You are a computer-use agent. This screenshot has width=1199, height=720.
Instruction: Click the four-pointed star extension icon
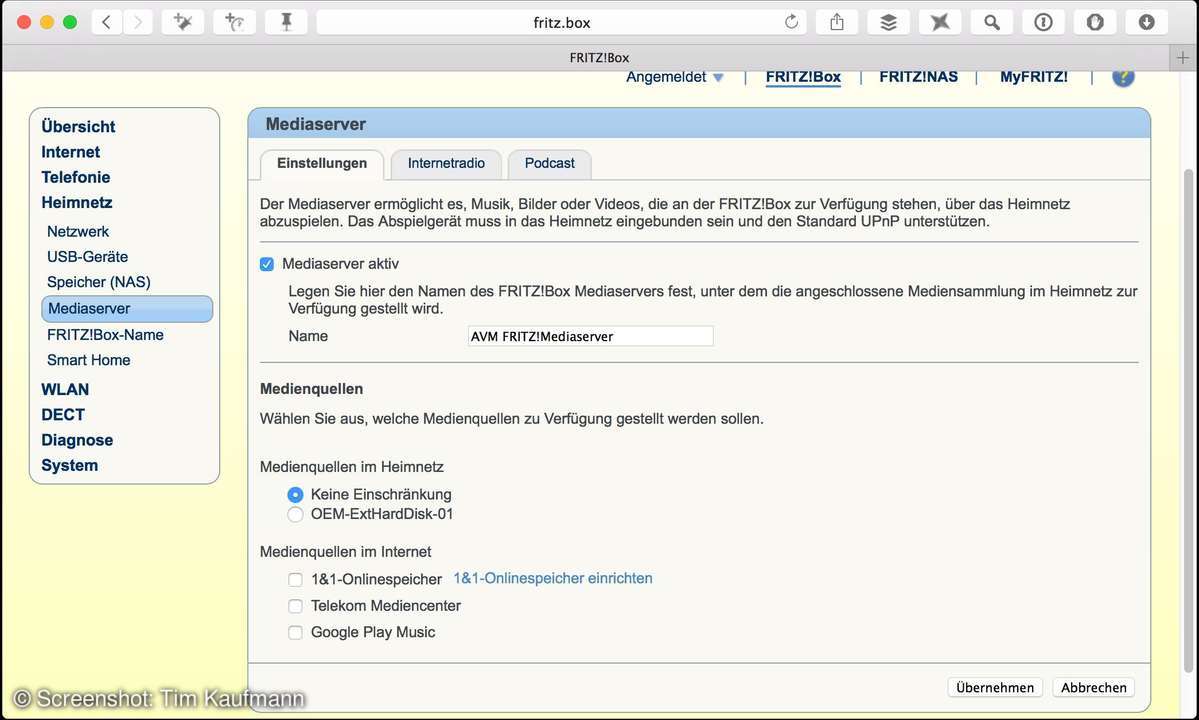tap(940, 22)
